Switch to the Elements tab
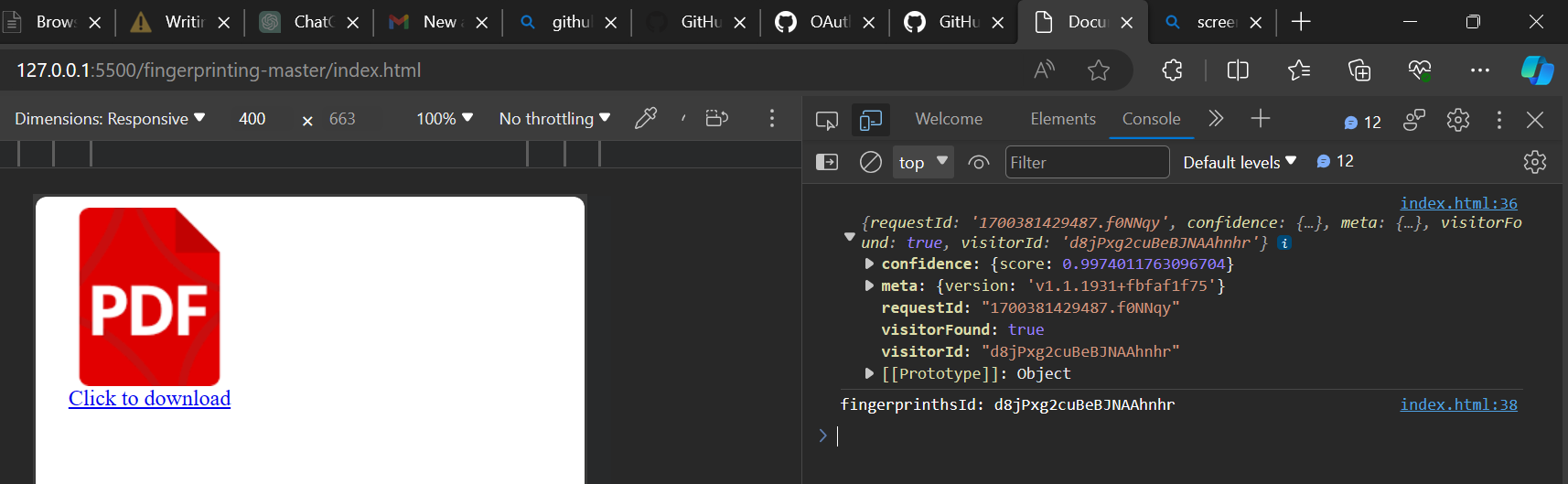1568x484 pixels. tap(1062, 119)
